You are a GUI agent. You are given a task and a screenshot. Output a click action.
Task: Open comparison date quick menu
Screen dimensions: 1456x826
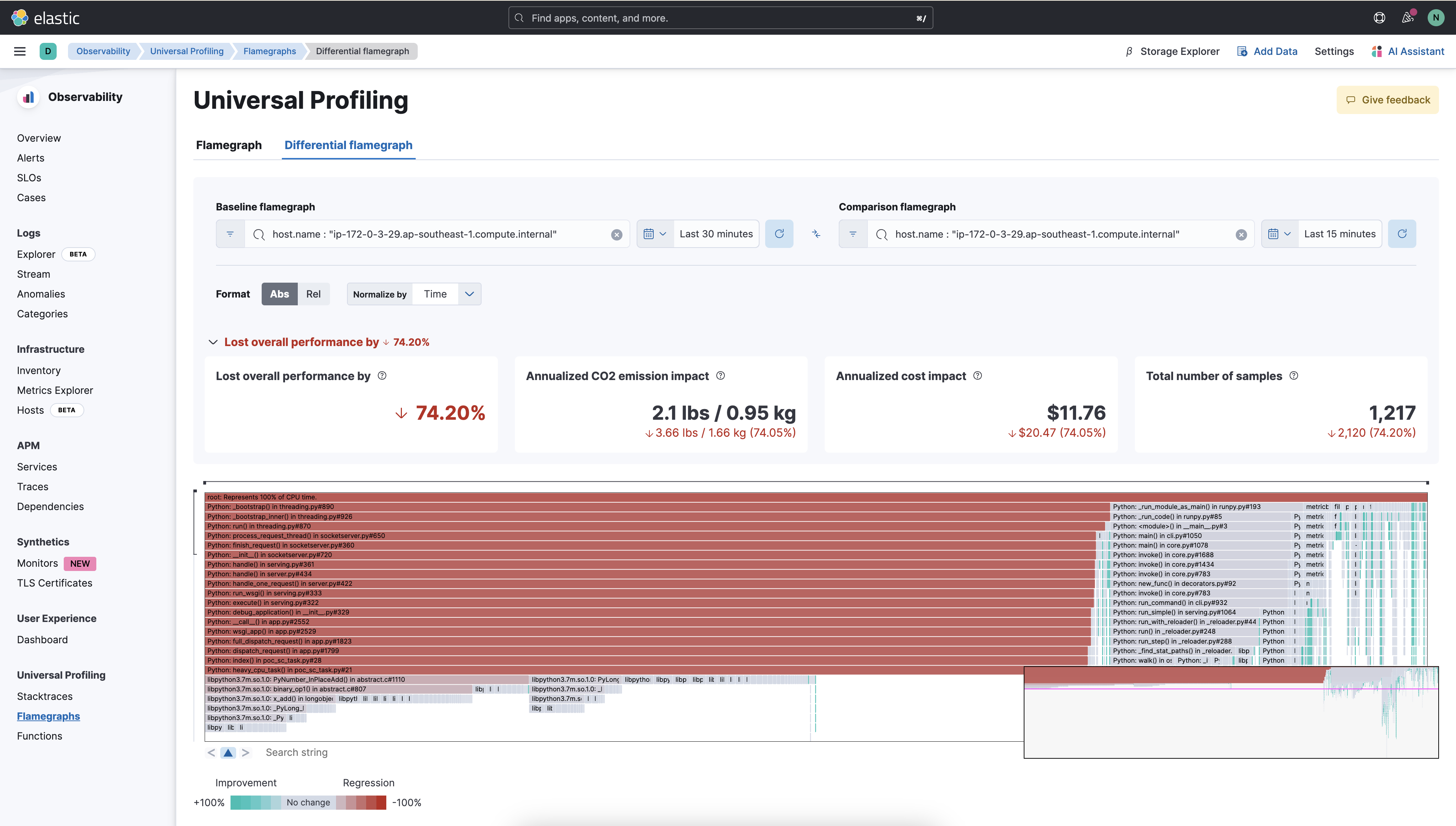[1279, 234]
